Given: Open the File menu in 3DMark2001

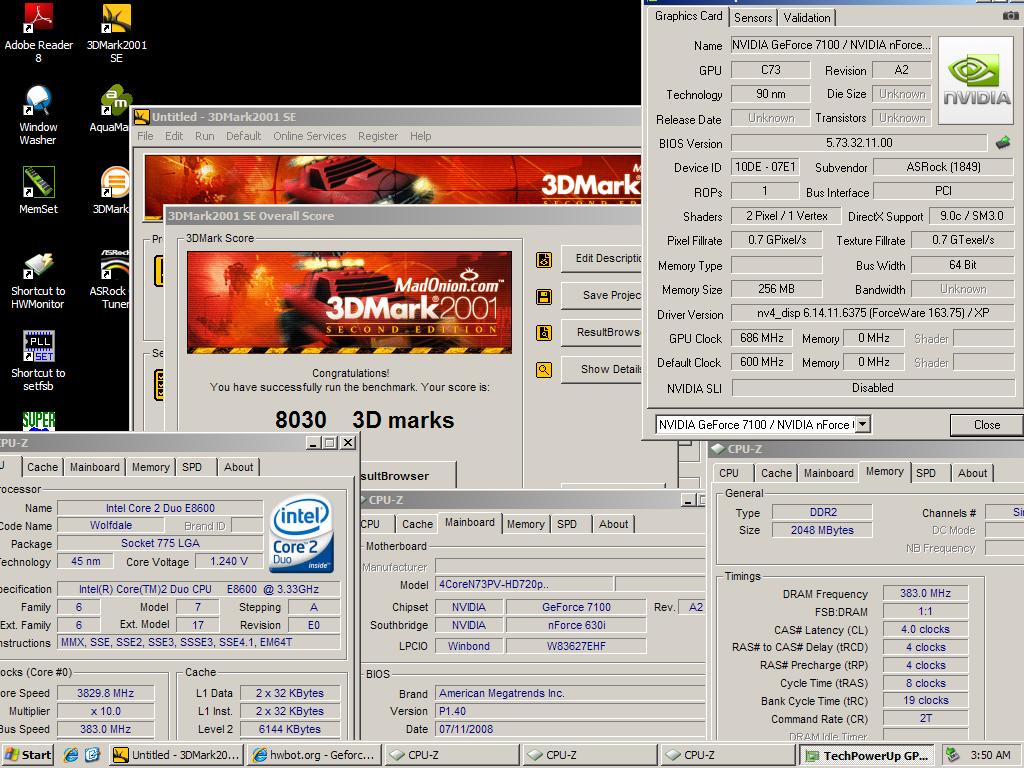Looking at the screenshot, I should [145, 136].
